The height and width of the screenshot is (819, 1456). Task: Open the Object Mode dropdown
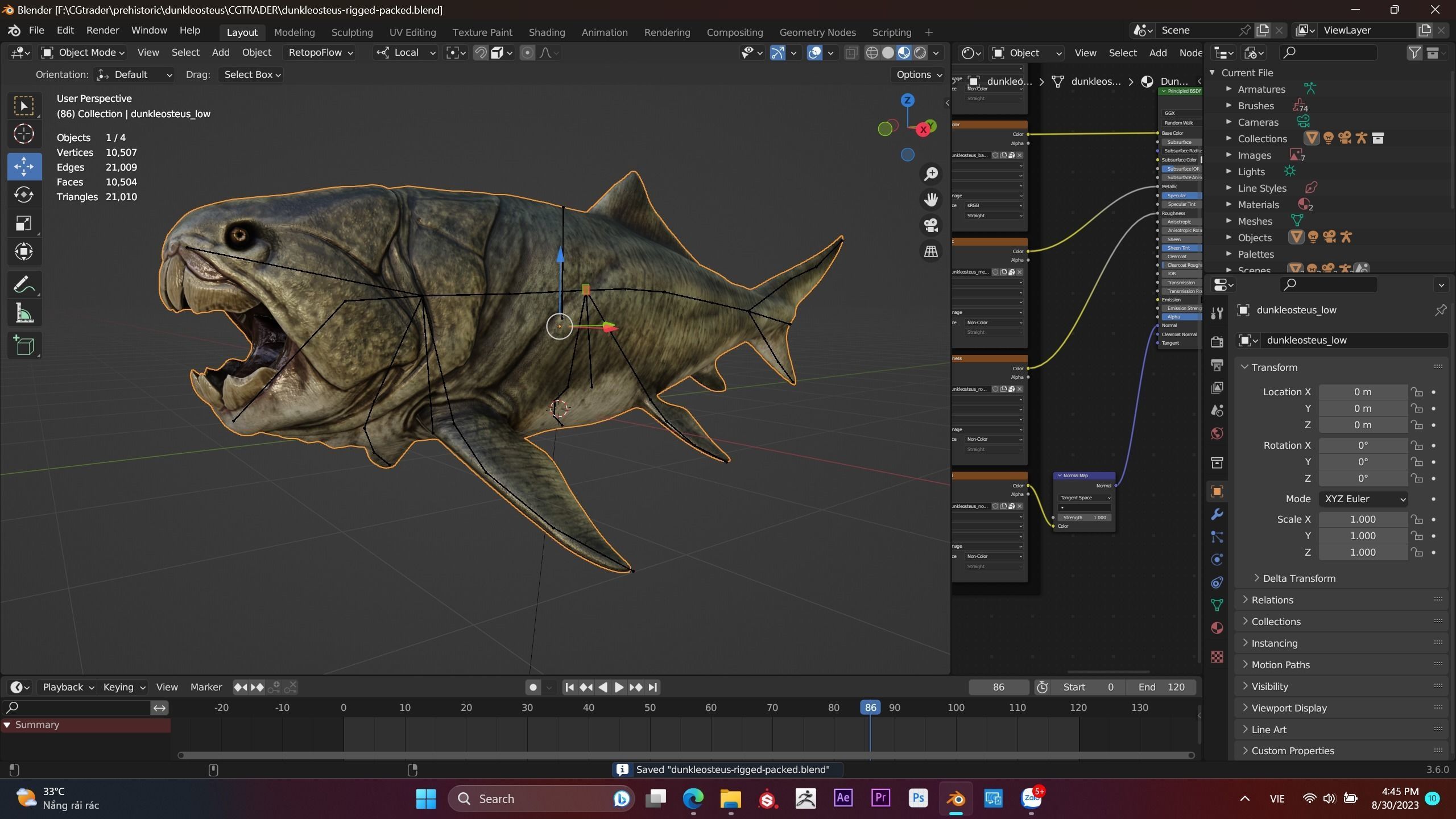pyautogui.click(x=83, y=52)
